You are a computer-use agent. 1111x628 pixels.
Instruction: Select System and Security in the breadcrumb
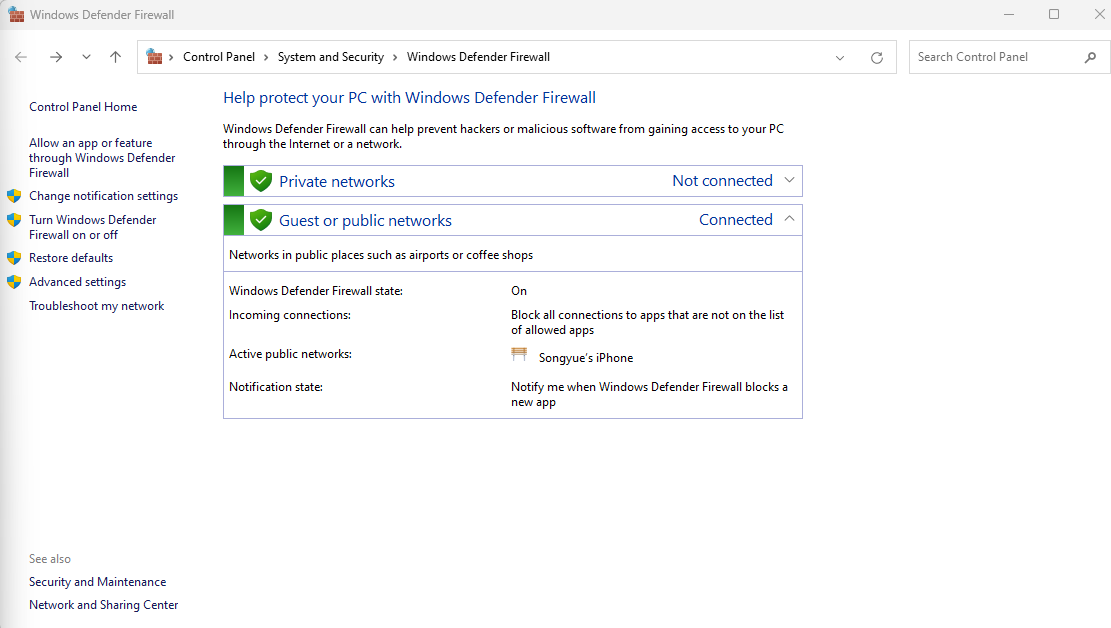tap(330, 57)
